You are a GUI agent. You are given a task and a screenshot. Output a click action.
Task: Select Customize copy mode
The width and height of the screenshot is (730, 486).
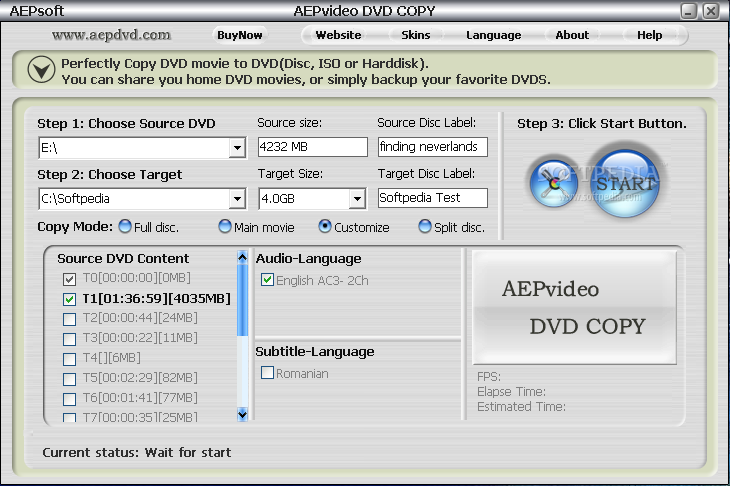pyautogui.click(x=325, y=226)
